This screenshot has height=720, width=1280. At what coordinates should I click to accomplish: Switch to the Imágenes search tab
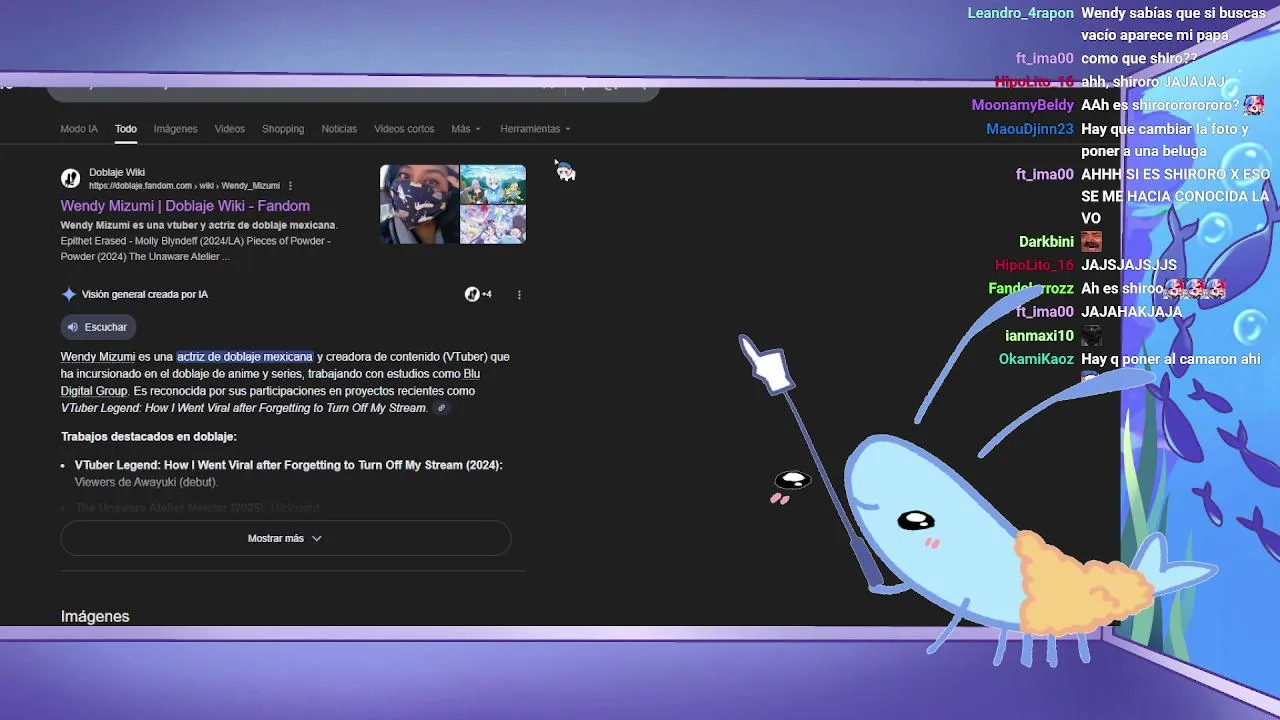175,129
